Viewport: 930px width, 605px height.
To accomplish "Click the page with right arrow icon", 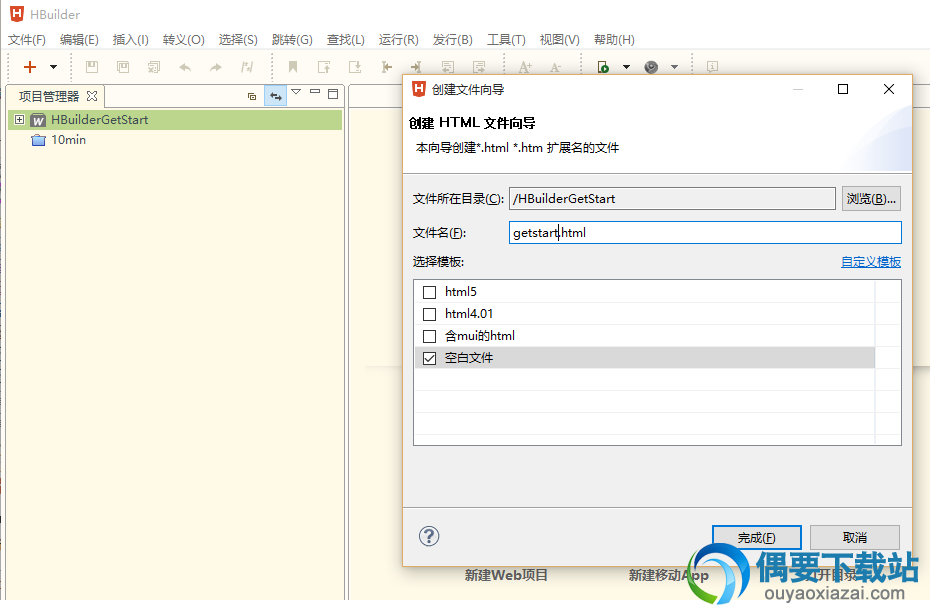I will click(x=479, y=67).
